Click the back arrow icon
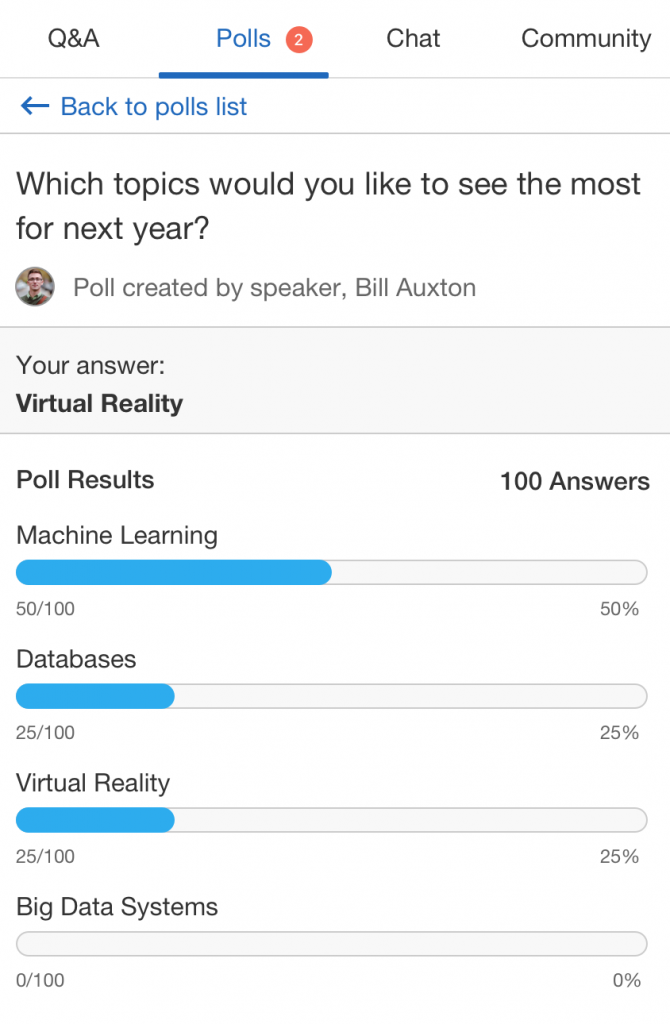Image resolution: width=670 pixels, height=1024 pixels. 34,106
